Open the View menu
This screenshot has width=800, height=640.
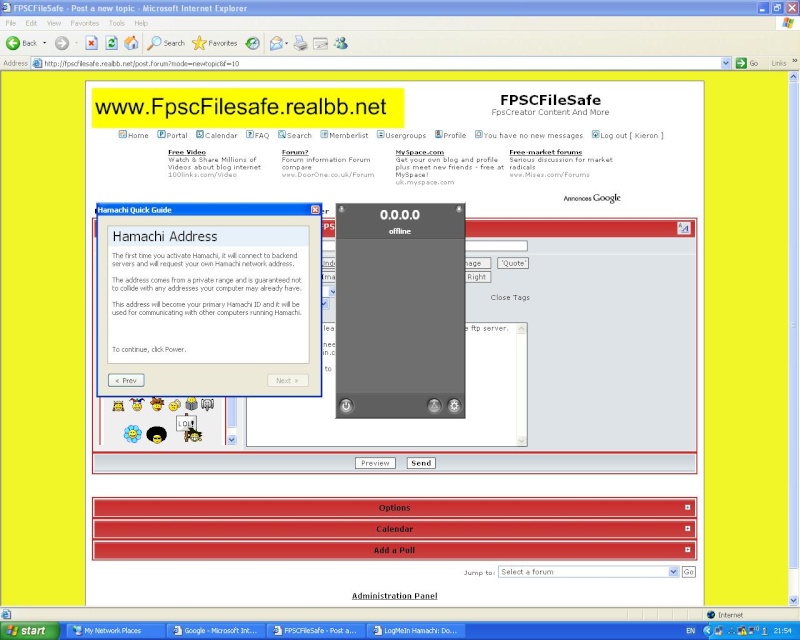54,23
